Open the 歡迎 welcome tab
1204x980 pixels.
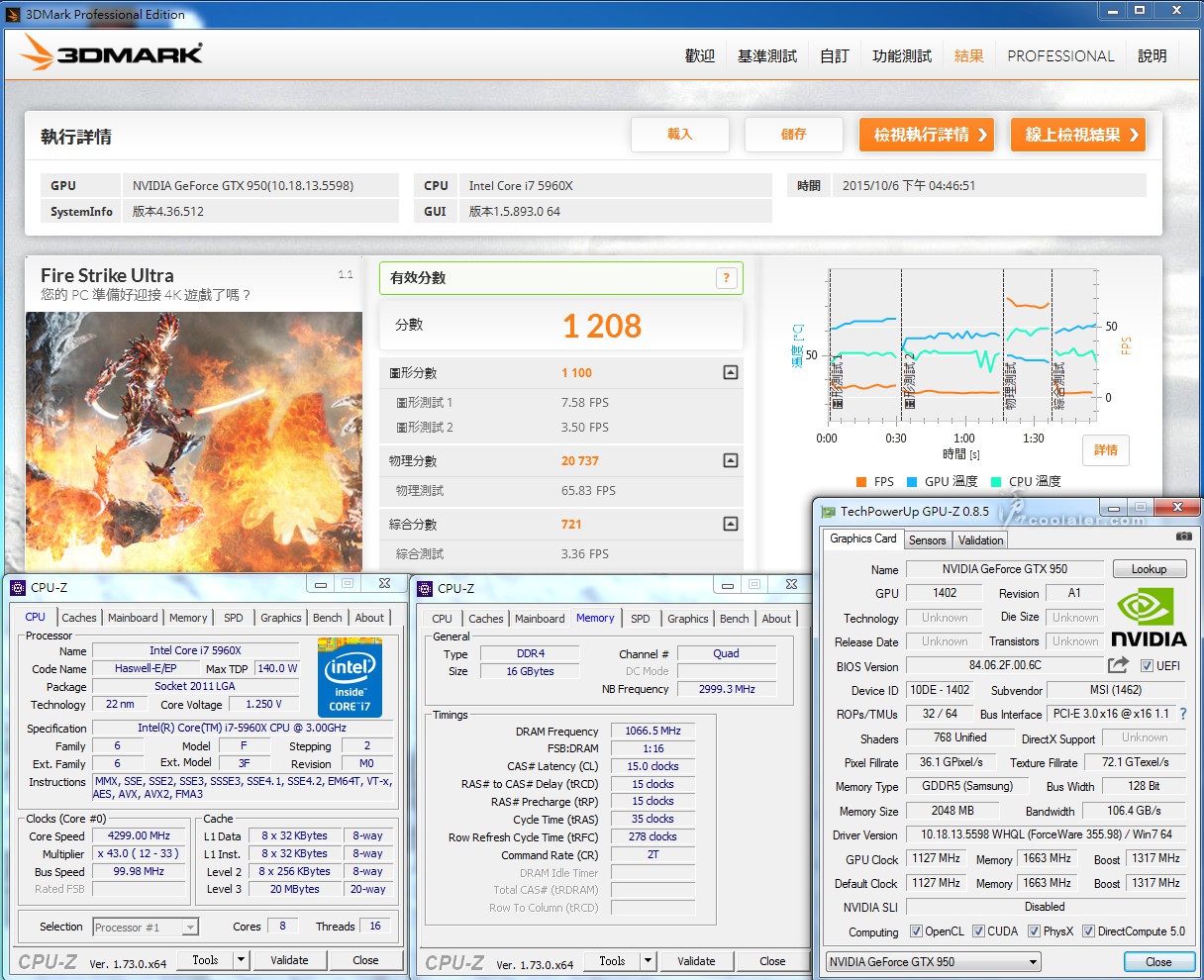(700, 56)
